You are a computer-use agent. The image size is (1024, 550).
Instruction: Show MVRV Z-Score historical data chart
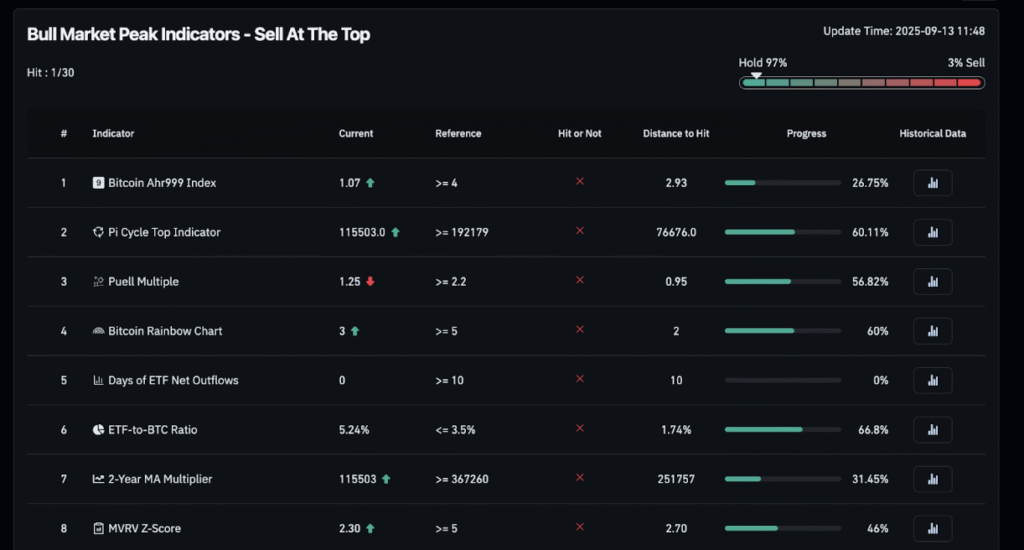click(x=933, y=528)
